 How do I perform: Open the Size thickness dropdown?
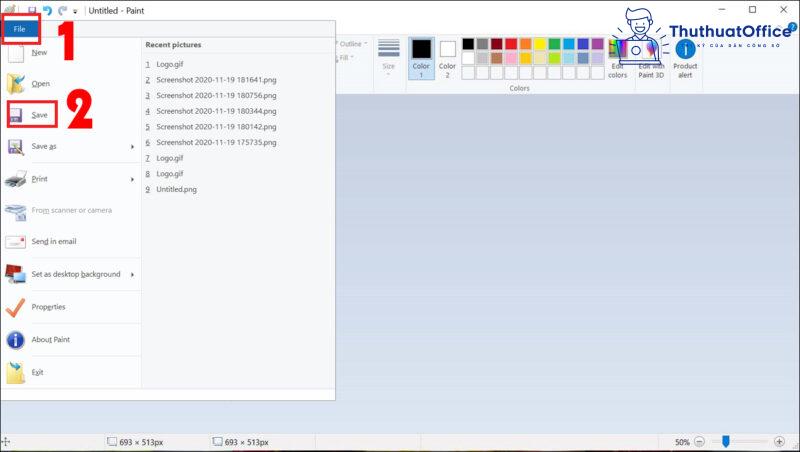tap(389, 57)
